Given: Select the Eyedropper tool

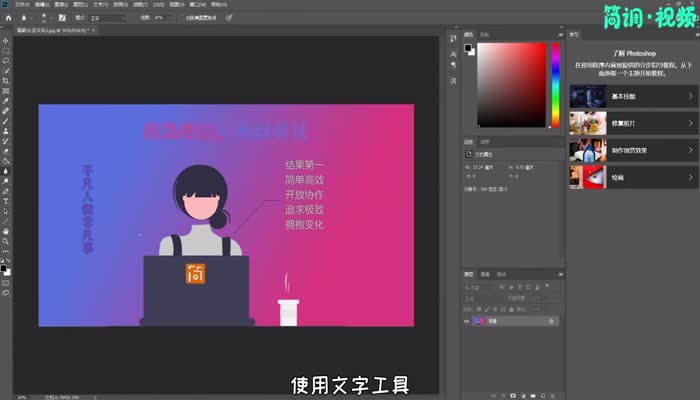Looking at the screenshot, I should click(6, 100).
